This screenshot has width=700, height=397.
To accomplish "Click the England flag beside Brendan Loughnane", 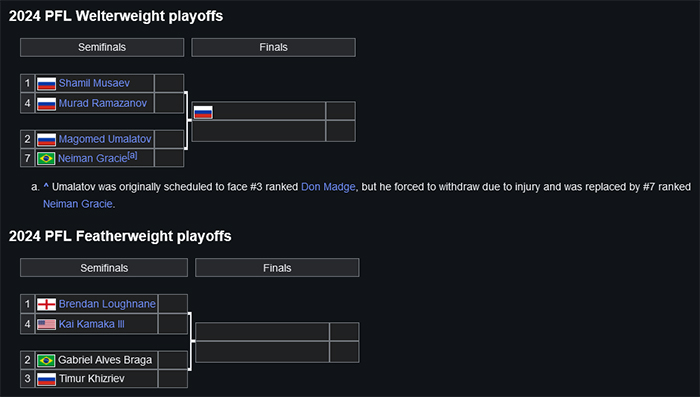I will tap(46, 304).
